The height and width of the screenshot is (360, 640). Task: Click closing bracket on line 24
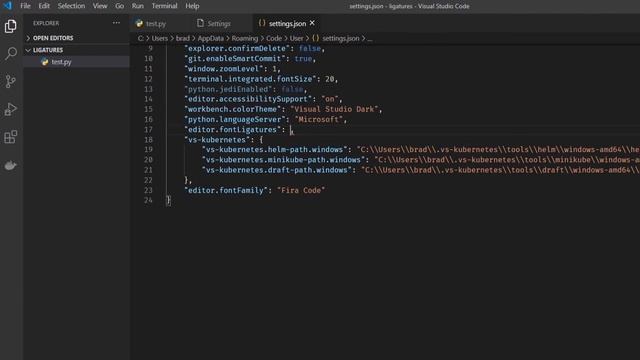tap(169, 200)
